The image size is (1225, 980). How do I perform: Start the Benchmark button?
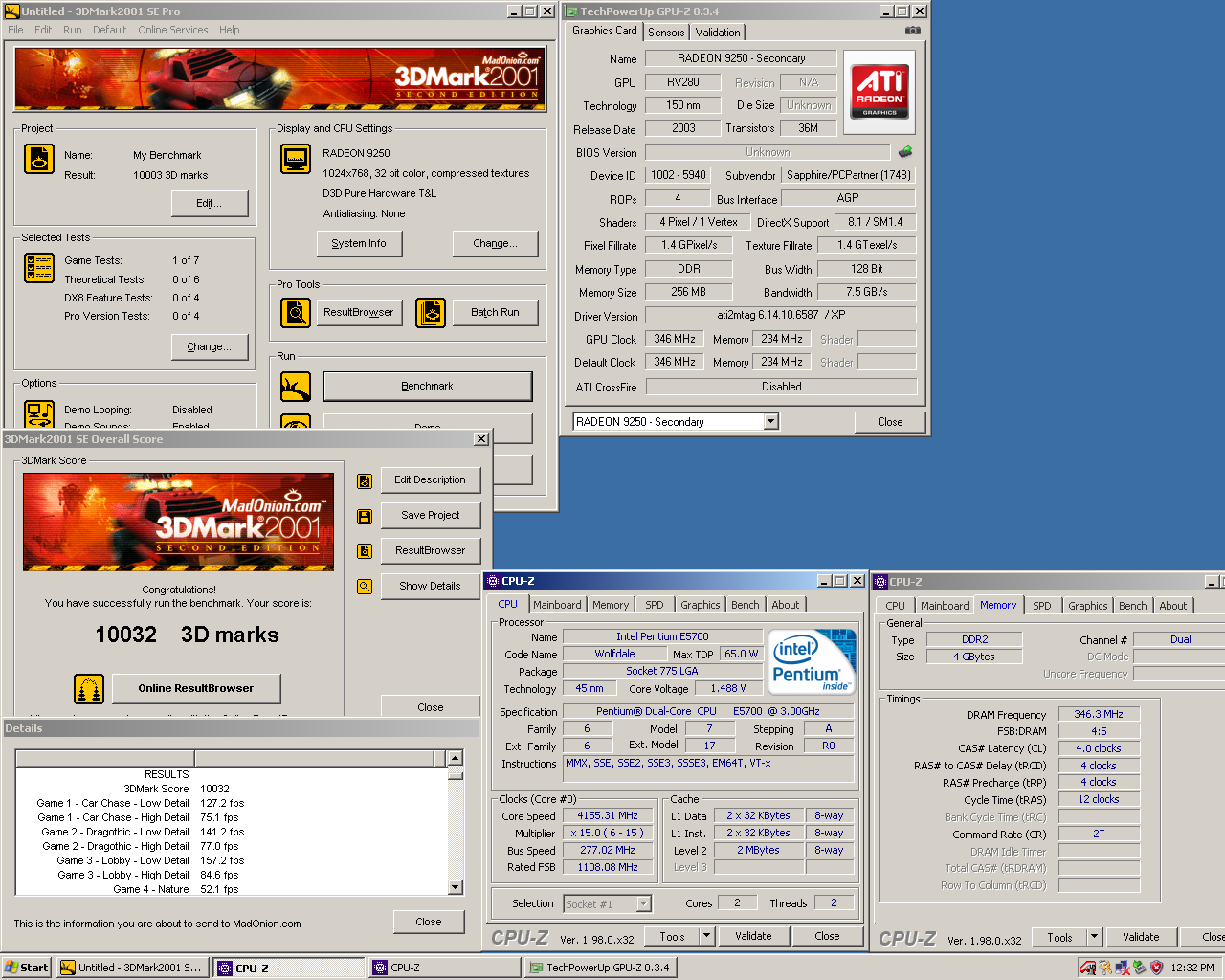click(x=428, y=387)
